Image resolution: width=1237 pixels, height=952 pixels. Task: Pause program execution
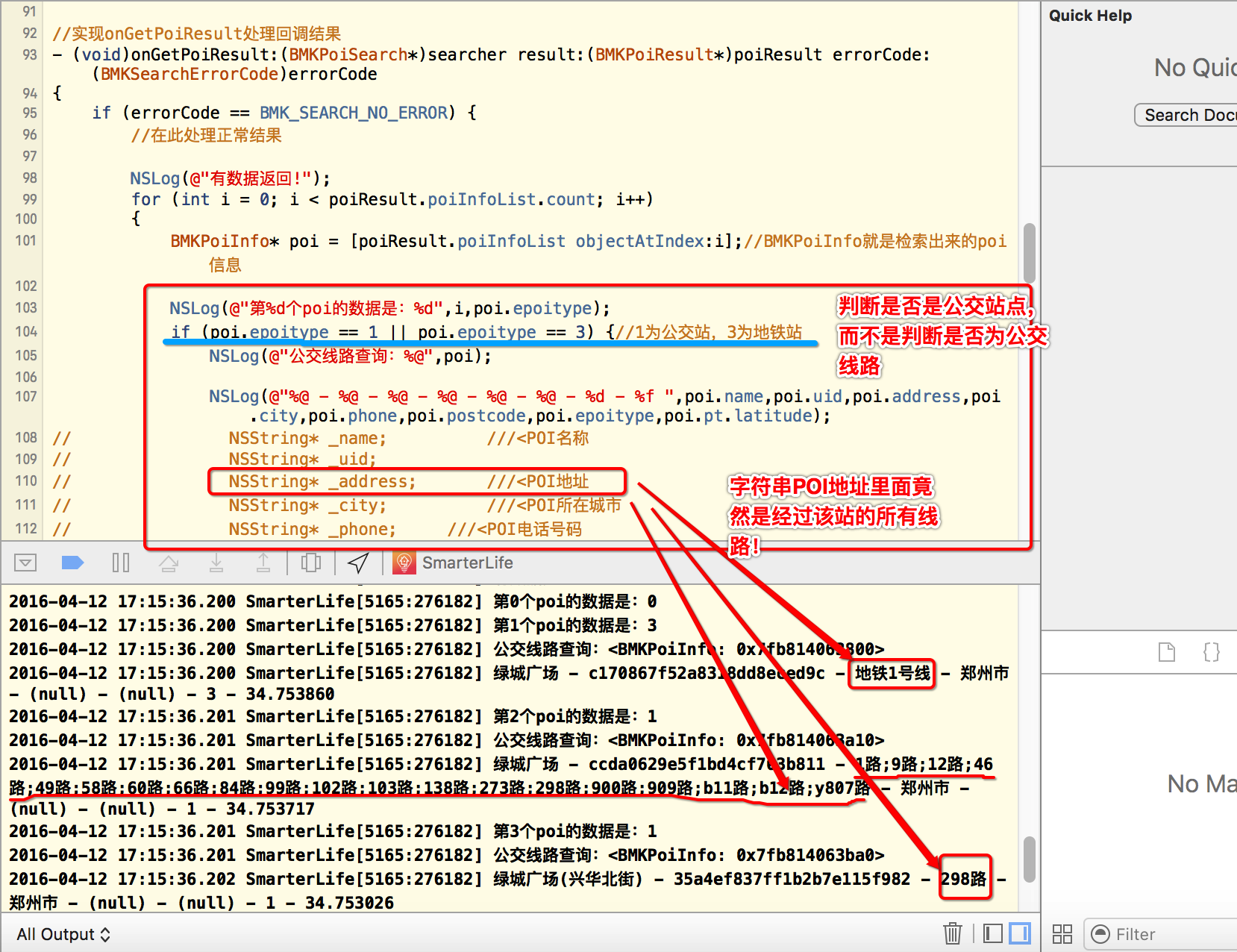[x=120, y=563]
